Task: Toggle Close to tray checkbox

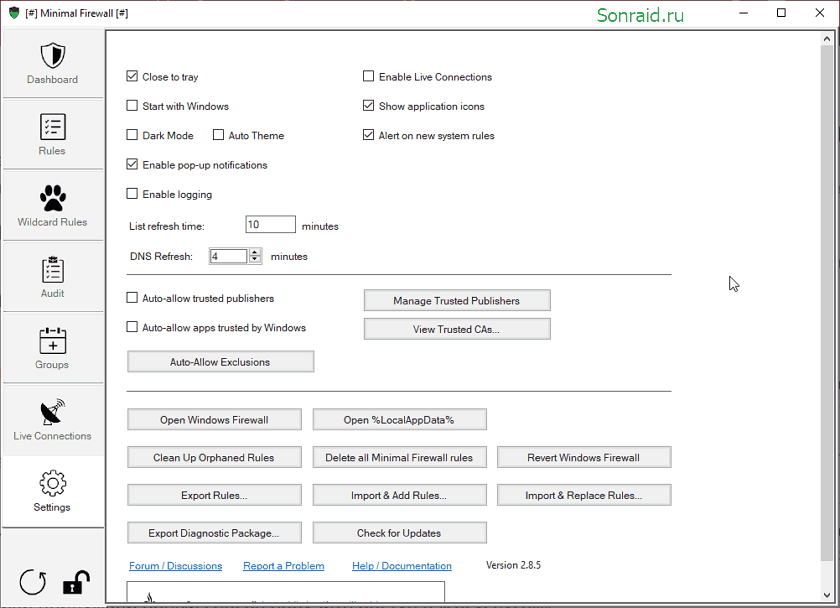Action: [x=132, y=76]
